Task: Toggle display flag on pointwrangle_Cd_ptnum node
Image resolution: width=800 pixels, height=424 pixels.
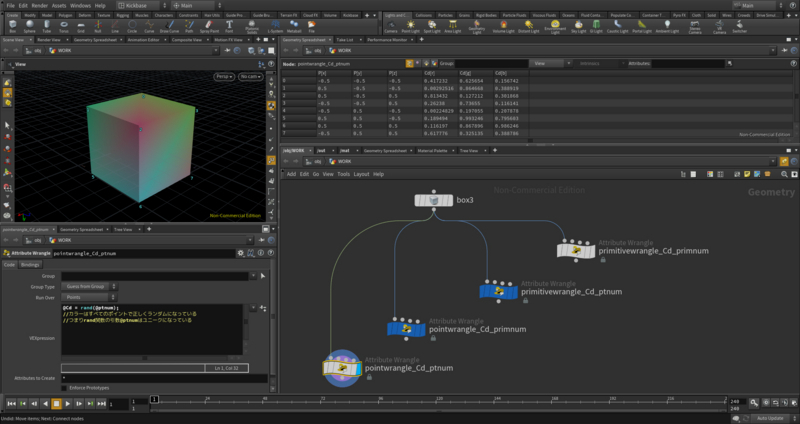Action: tap(358, 368)
